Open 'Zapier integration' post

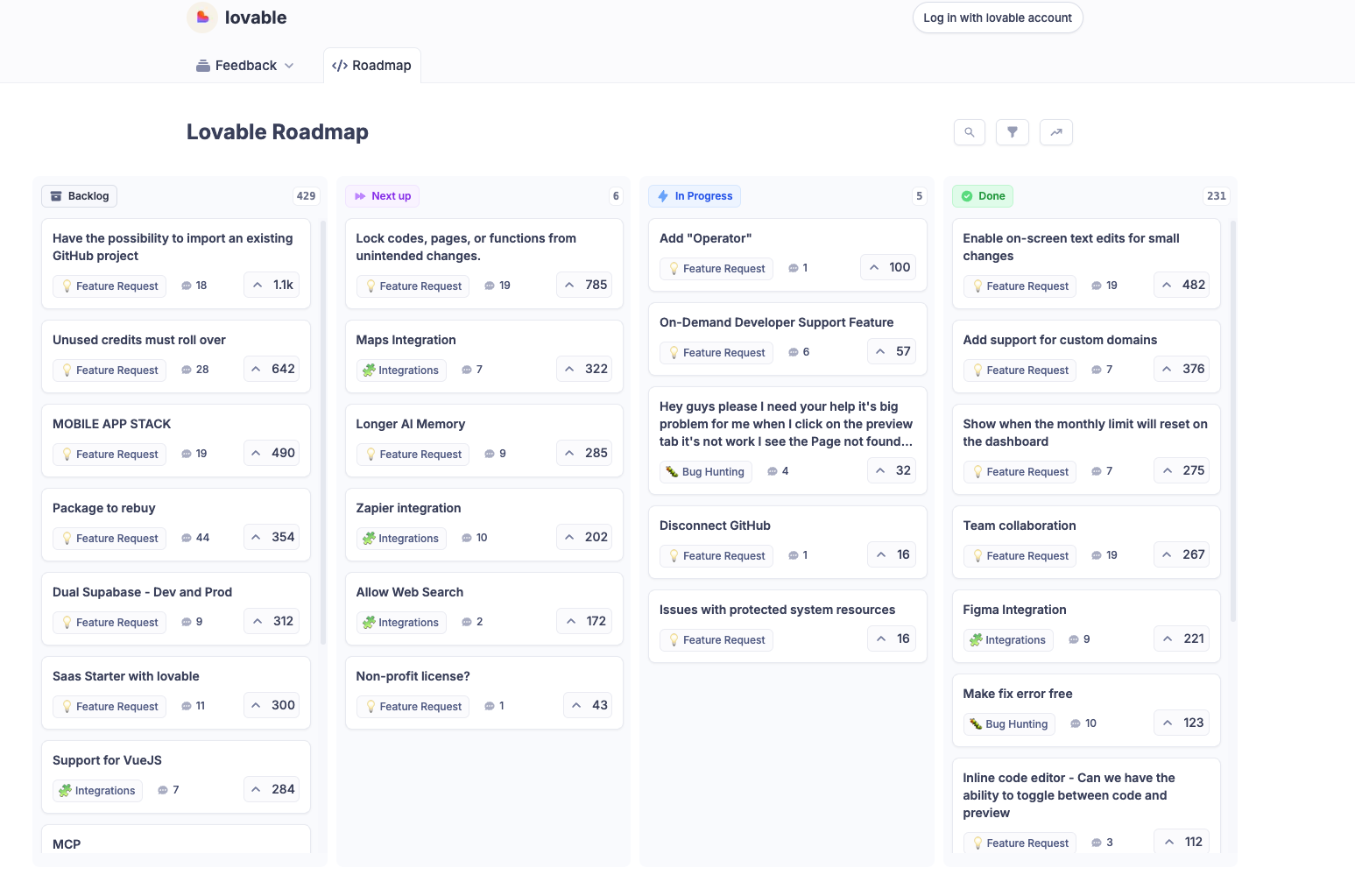point(408,508)
